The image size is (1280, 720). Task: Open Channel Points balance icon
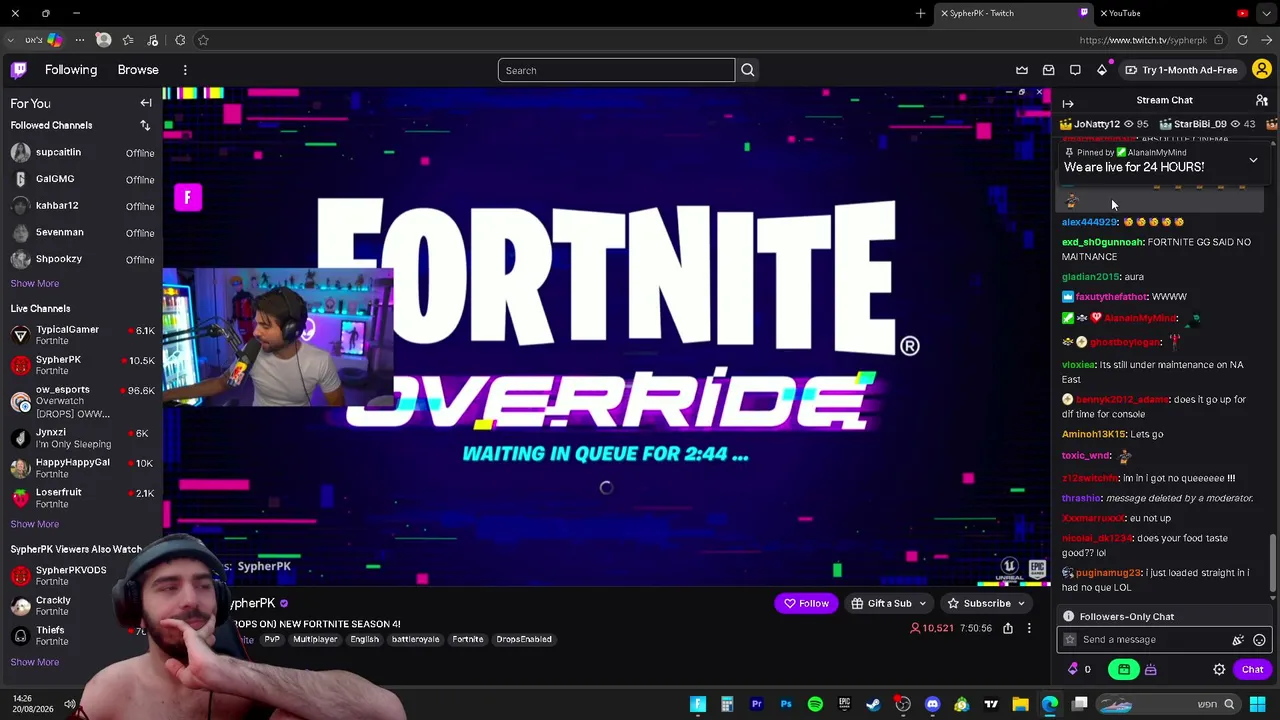[1079, 669]
